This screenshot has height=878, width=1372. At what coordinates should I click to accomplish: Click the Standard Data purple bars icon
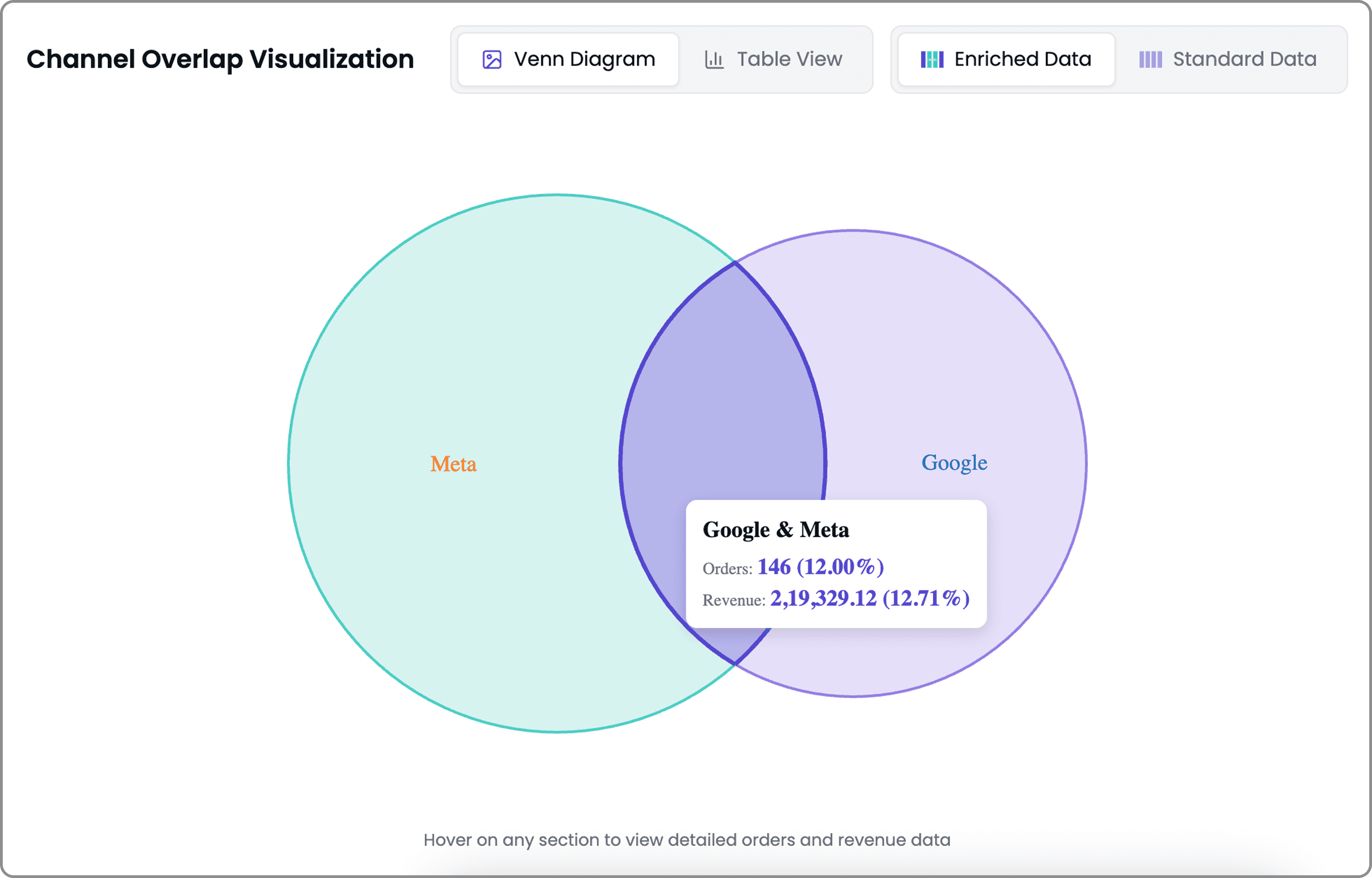click(1150, 59)
